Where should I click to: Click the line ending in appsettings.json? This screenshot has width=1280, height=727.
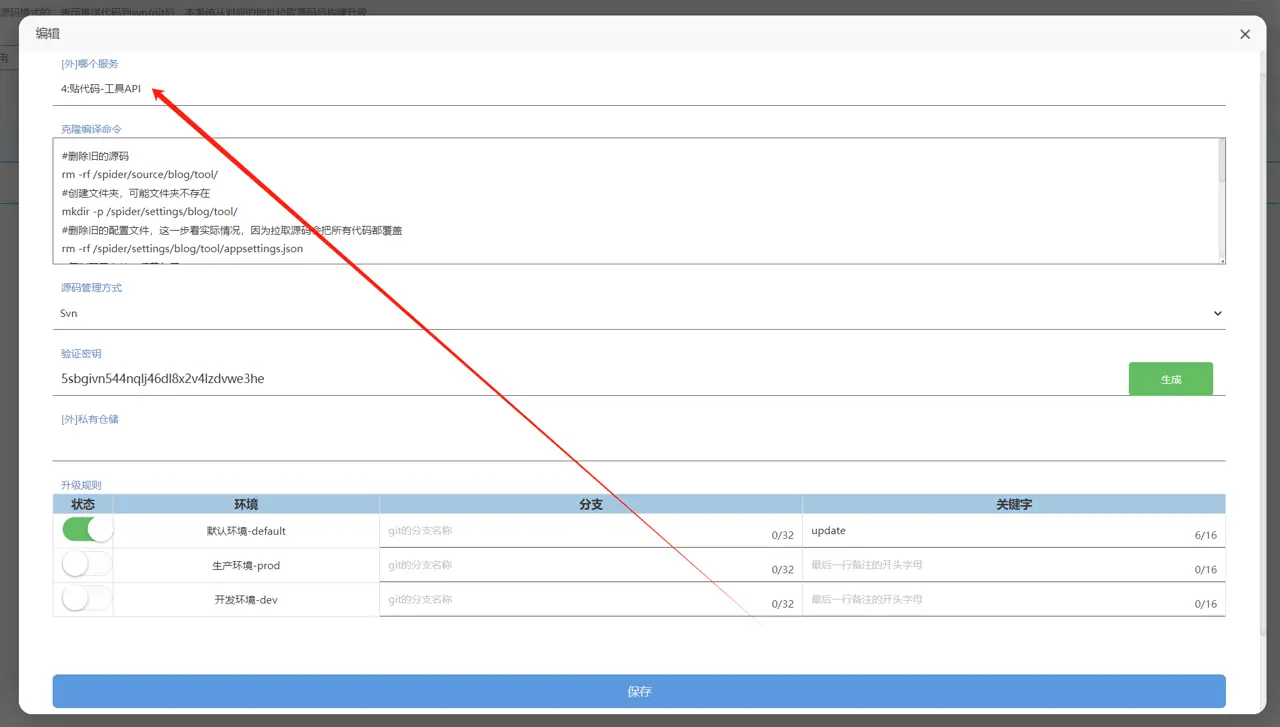click(182, 249)
